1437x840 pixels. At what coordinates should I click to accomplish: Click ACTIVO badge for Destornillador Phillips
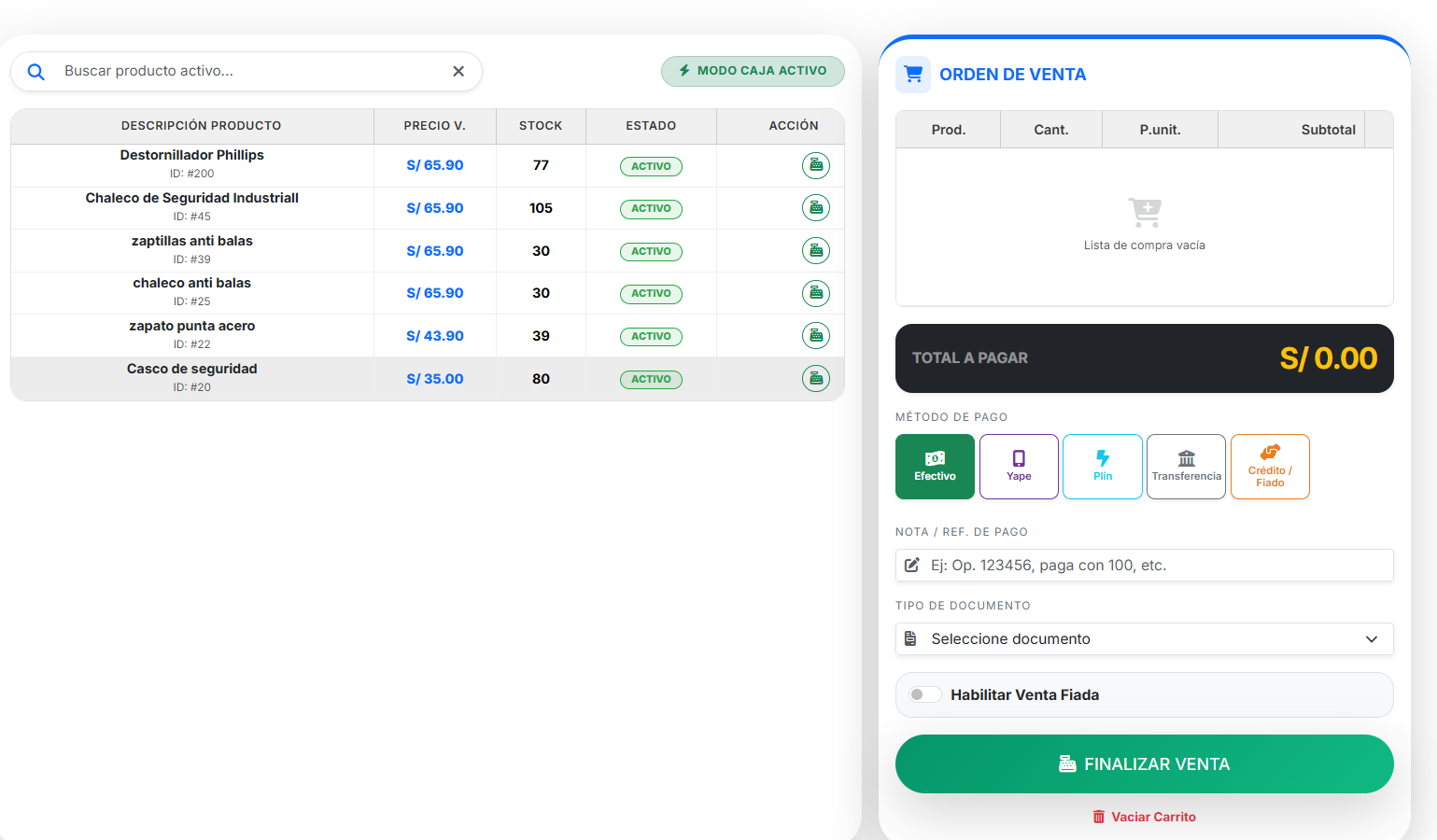[x=651, y=166]
